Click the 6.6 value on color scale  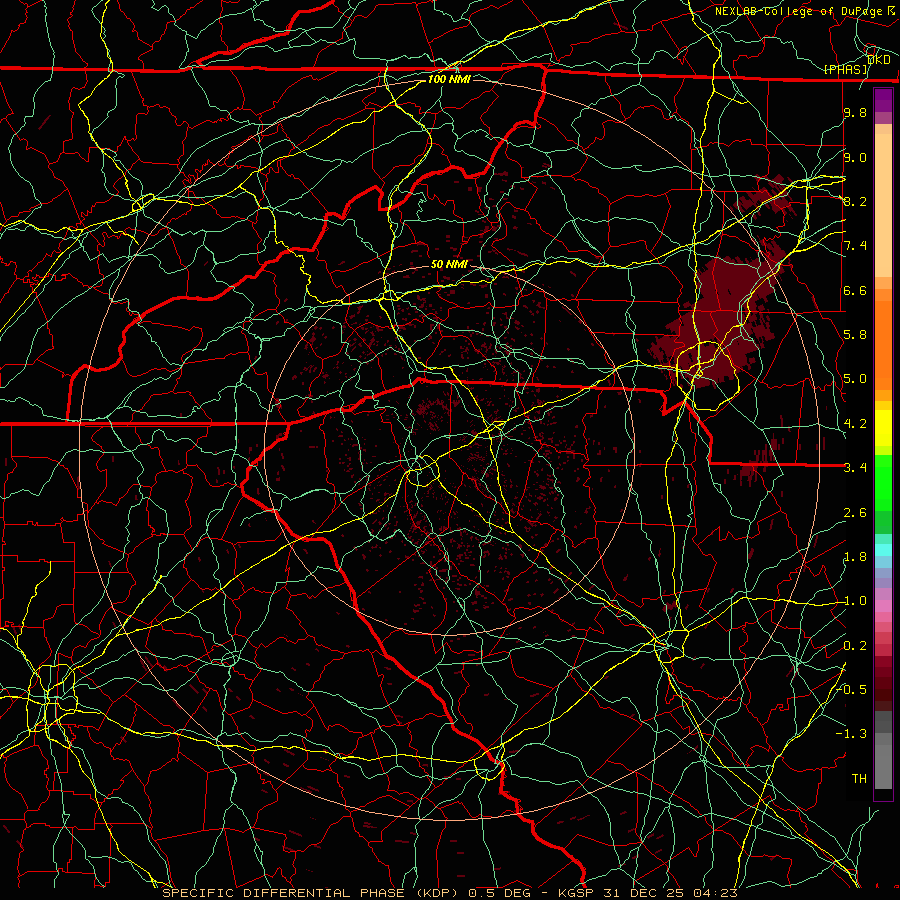coord(855,290)
